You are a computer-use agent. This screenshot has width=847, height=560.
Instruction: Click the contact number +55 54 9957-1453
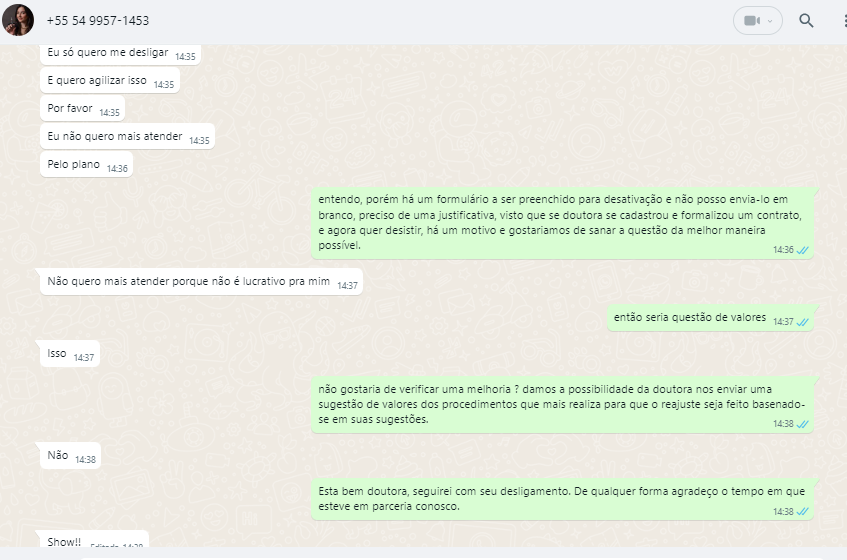coord(98,21)
